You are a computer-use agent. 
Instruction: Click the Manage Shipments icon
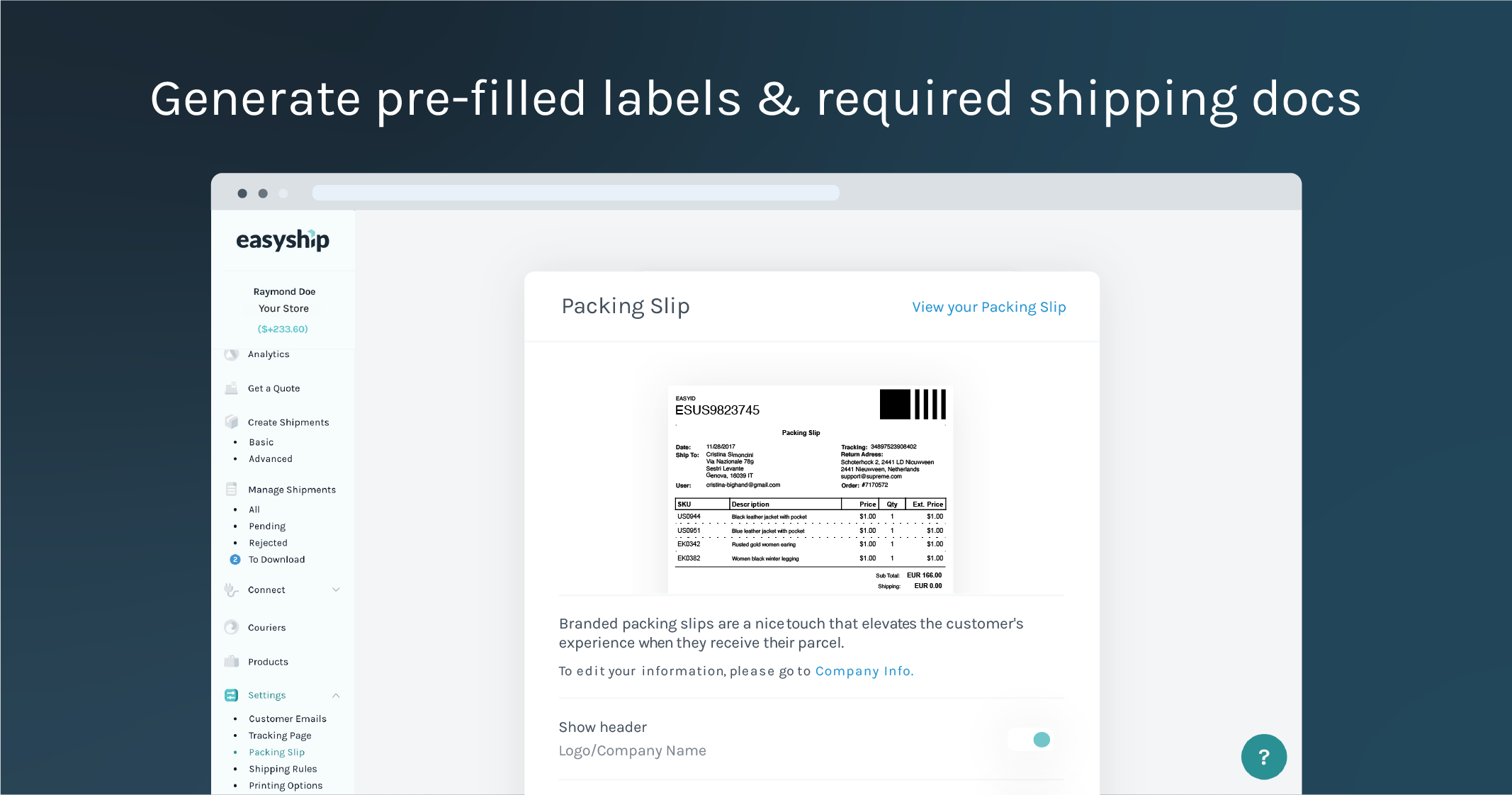[x=231, y=489]
